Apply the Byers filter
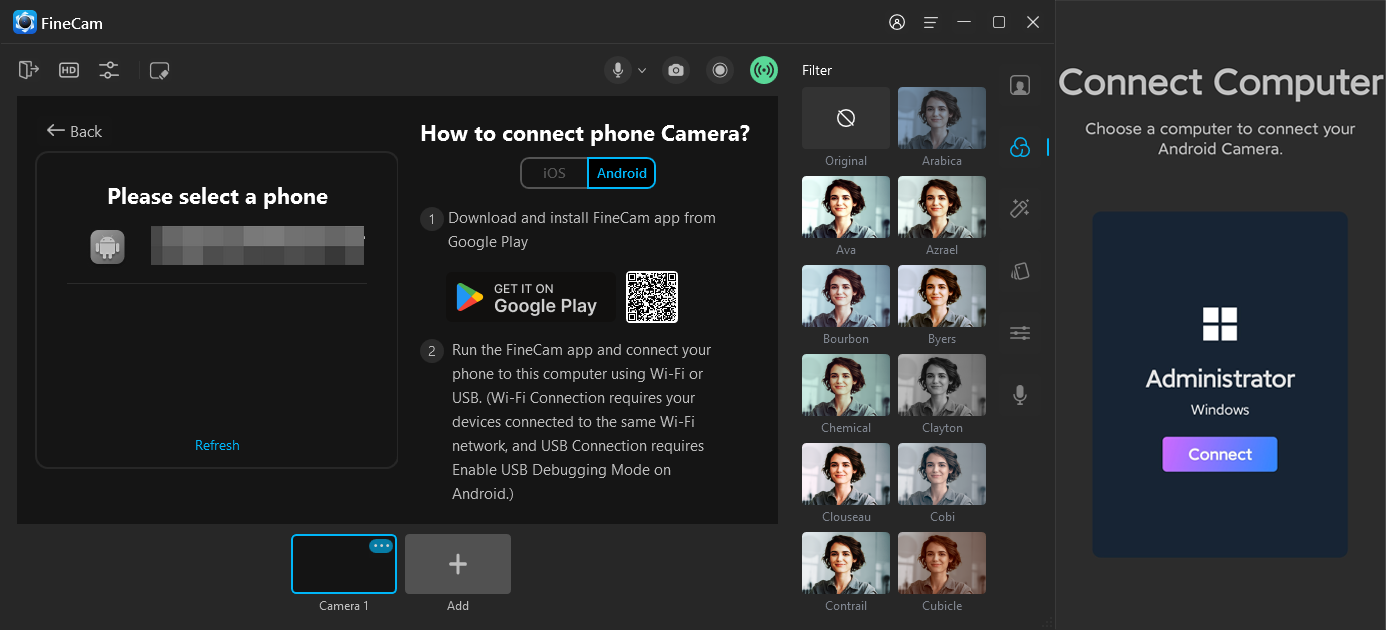The height and width of the screenshot is (630, 1386). [x=942, y=296]
